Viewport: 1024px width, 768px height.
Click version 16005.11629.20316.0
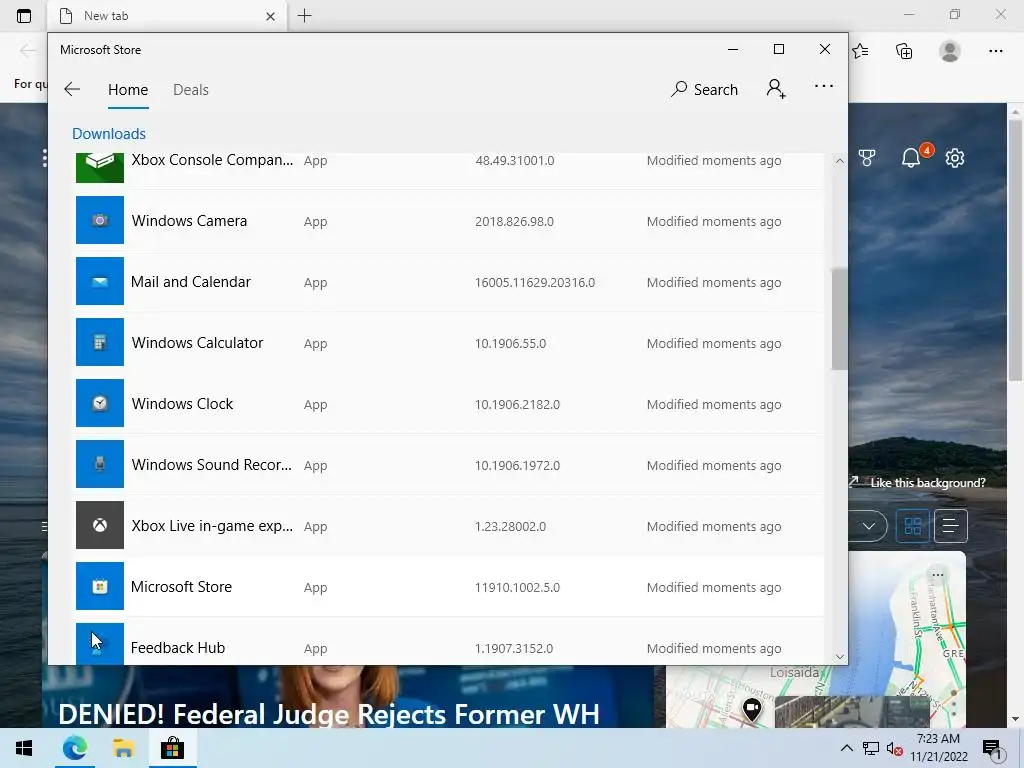click(535, 282)
